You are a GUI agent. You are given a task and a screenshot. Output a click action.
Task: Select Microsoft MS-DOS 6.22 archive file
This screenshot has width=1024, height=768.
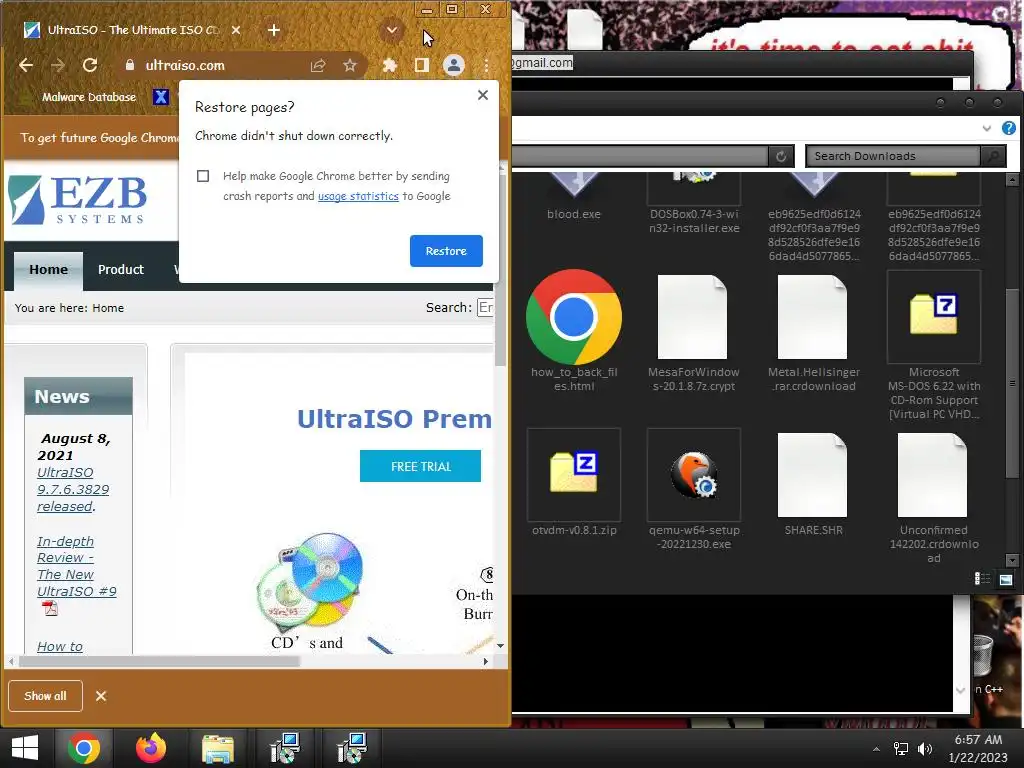[x=933, y=346]
